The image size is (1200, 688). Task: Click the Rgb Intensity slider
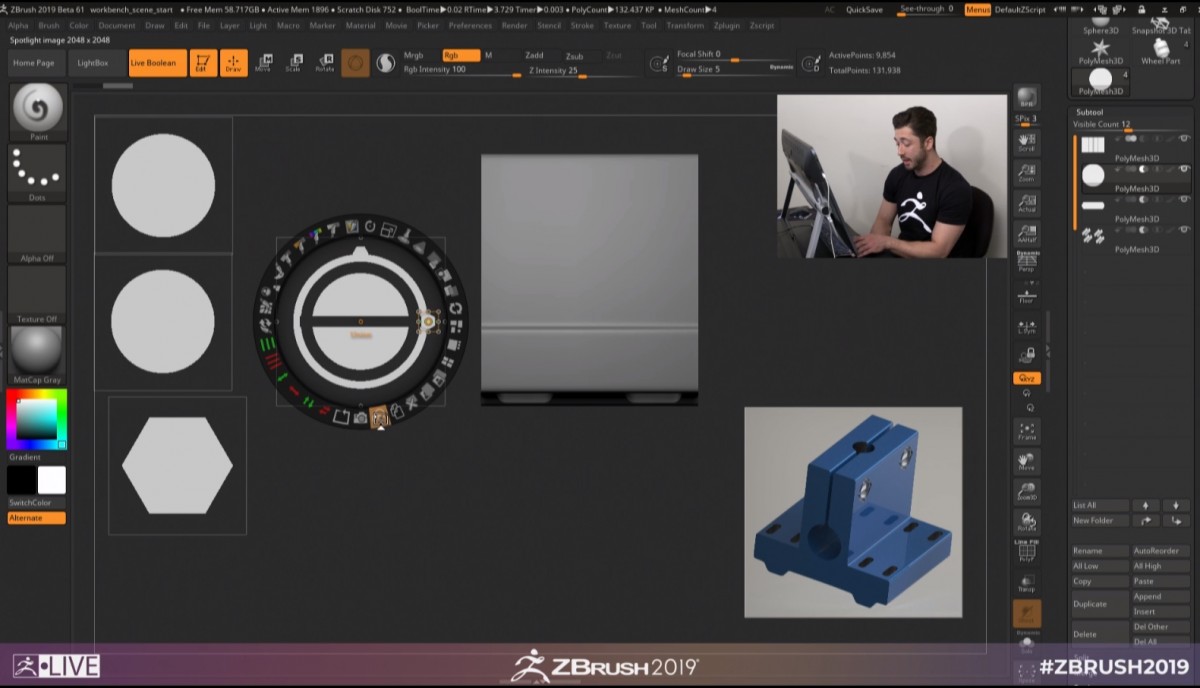click(x=460, y=70)
